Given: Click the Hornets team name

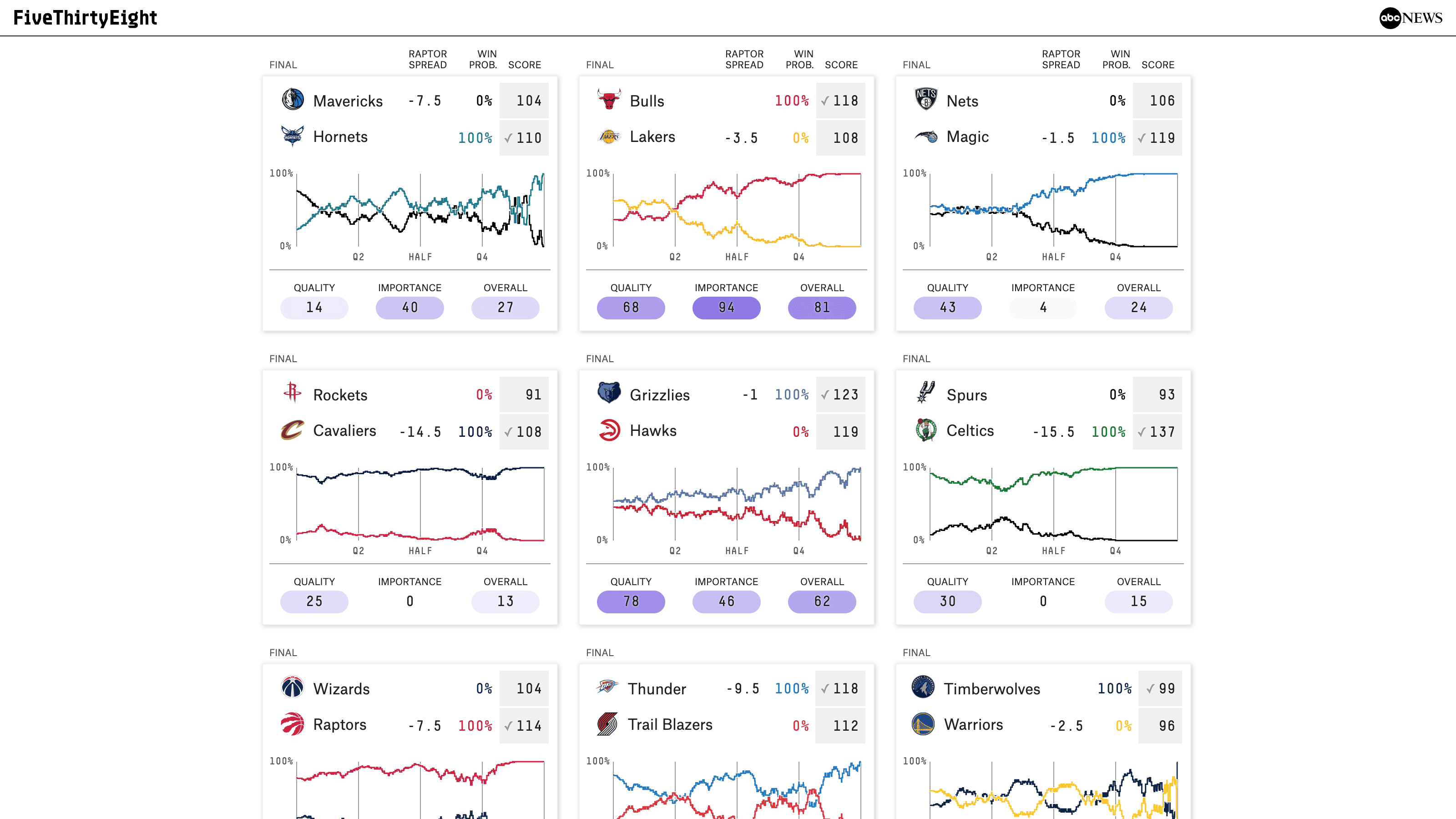Looking at the screenshot, I should (x=340, y=137).
